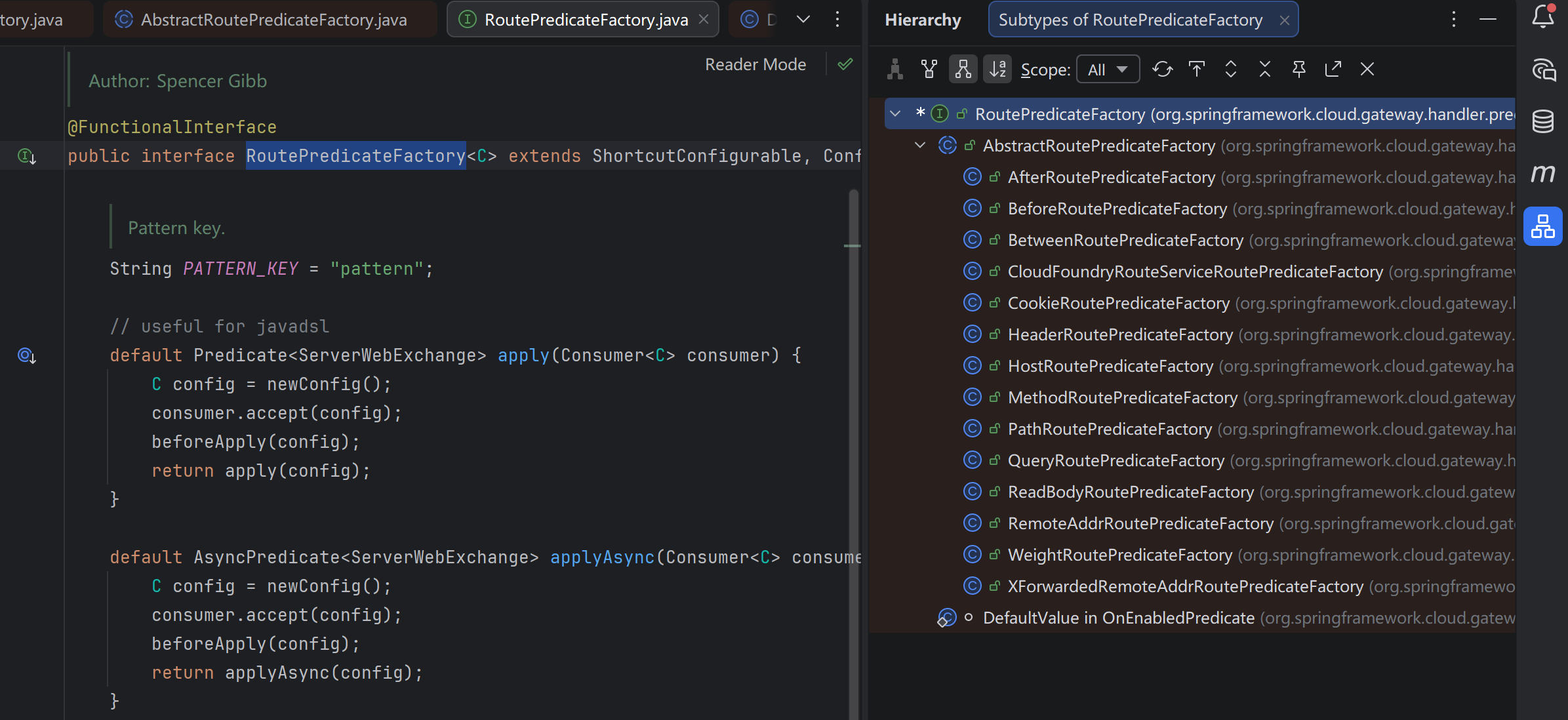Open the Notifications bell
Image resolution: width=1568 pixels, height=720 pixels.
point(1542,17)
